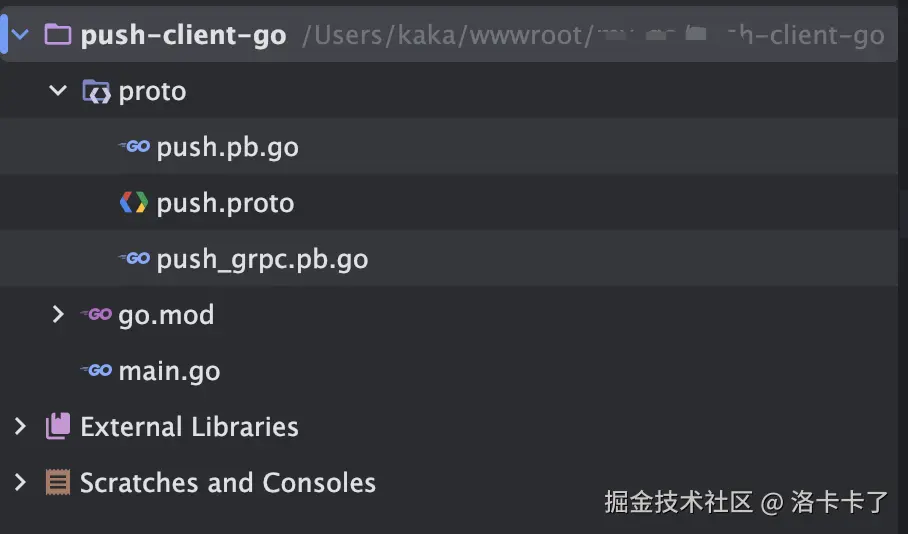Image resolution: width=908 pixels, height=534 pixels.
Task: Collapse the proto folder chevron
Action: pos(58,92)
